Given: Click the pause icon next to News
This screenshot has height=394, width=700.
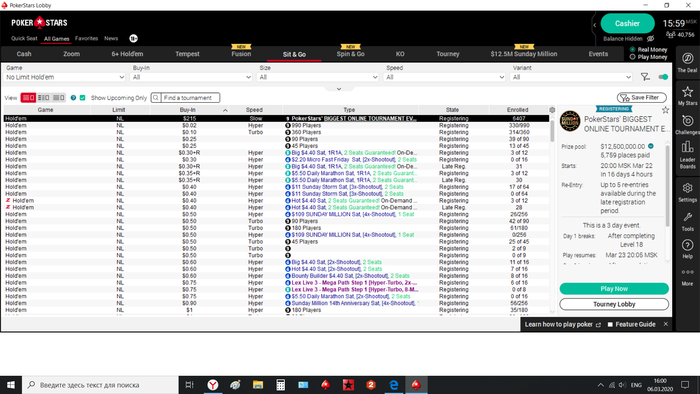Looking at the screenshot, I should click(x=133, y=38).
